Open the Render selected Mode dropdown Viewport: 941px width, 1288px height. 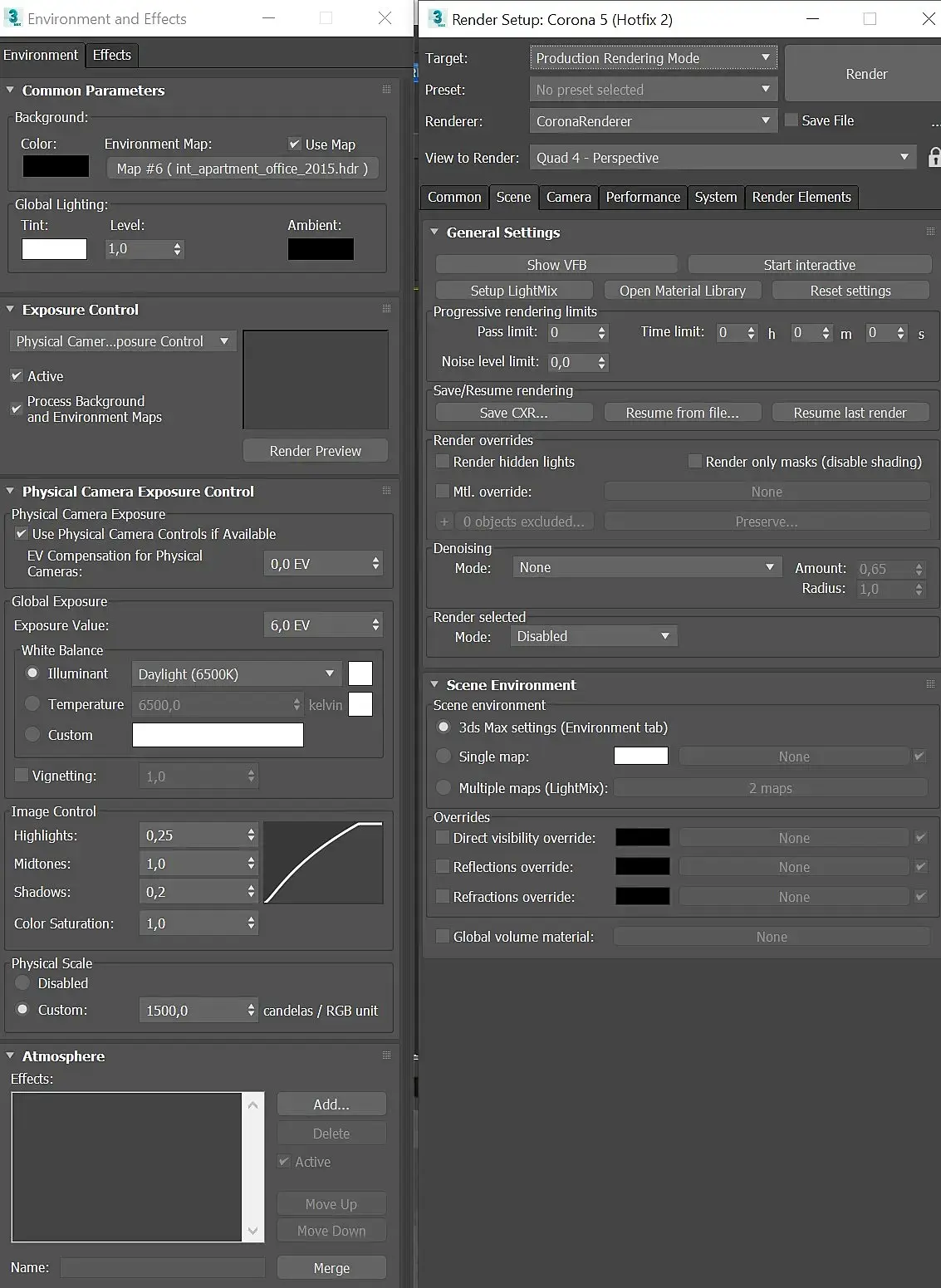pos(594,636)
